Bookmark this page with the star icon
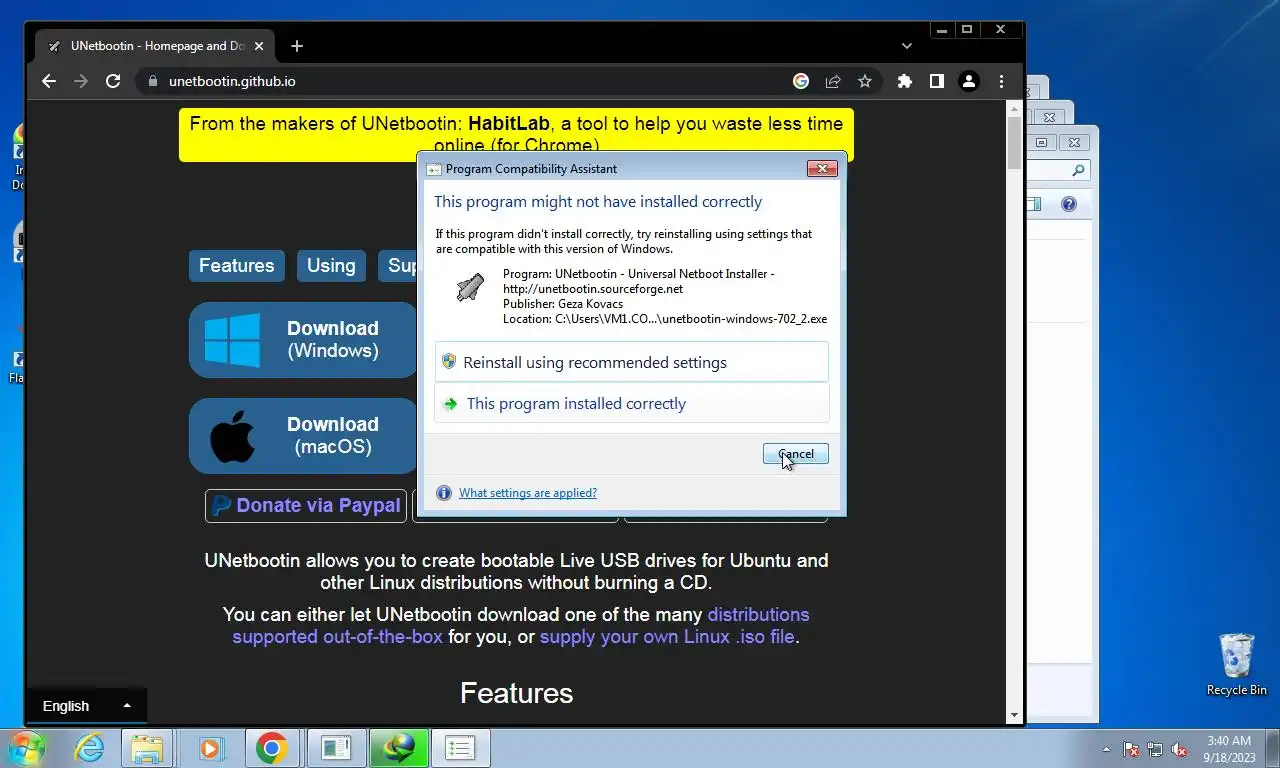1280x768 pixels. (865, 81)
